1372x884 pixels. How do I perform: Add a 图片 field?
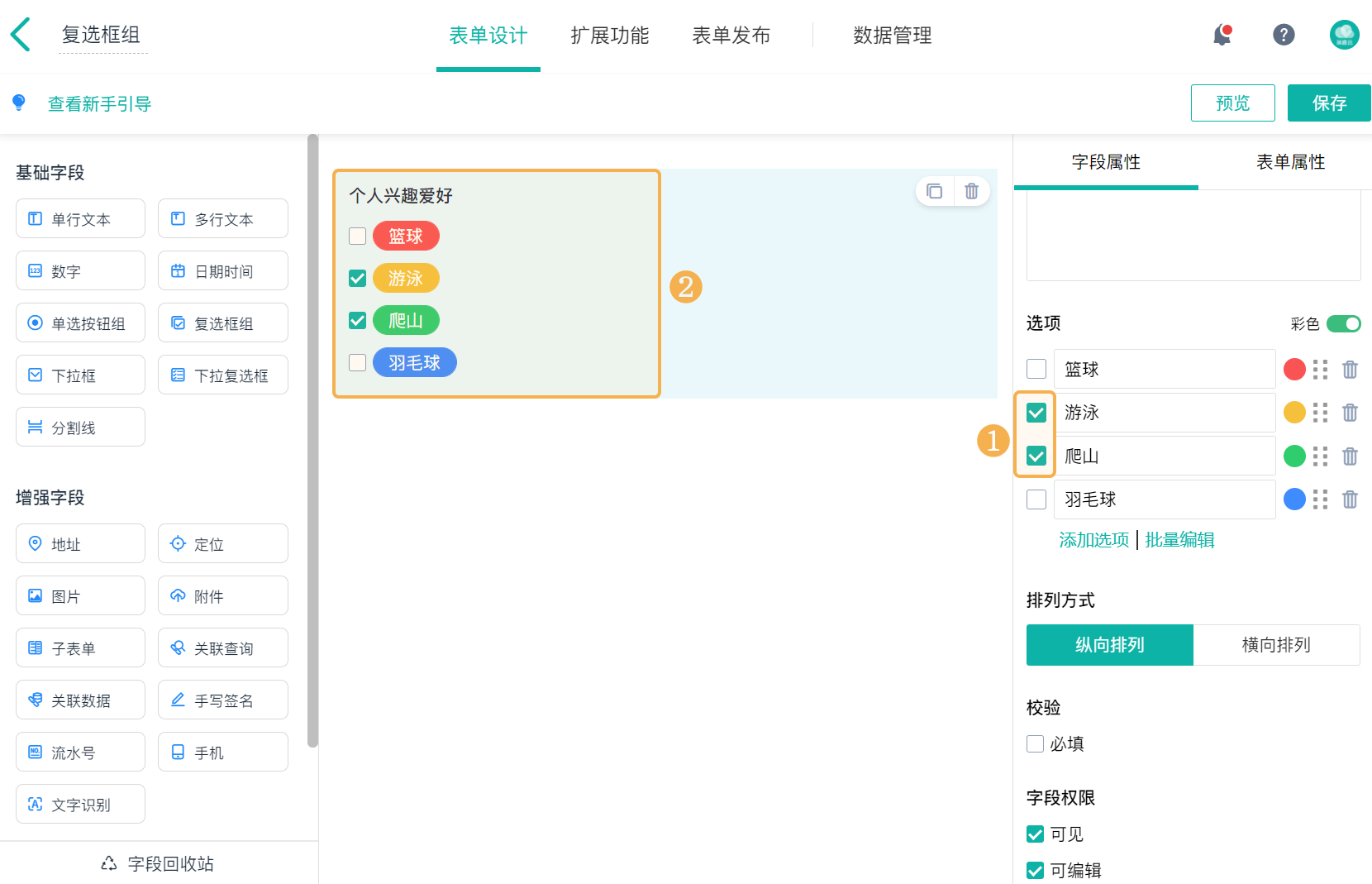(x=80, y=595)
